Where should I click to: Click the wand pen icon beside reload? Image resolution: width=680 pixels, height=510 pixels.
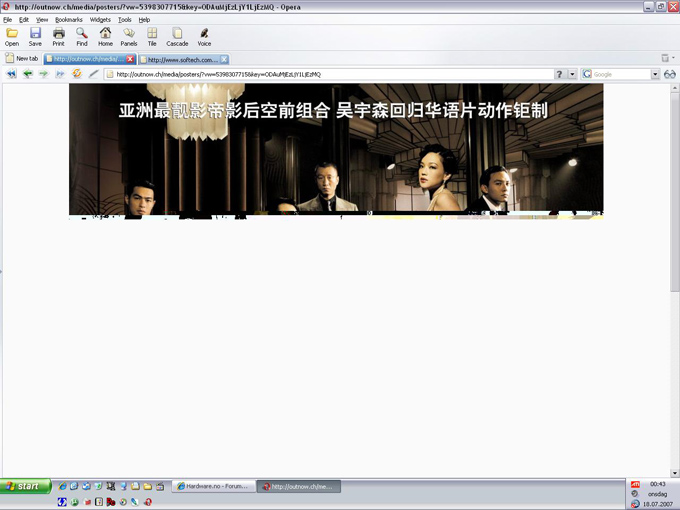(94, 74)
